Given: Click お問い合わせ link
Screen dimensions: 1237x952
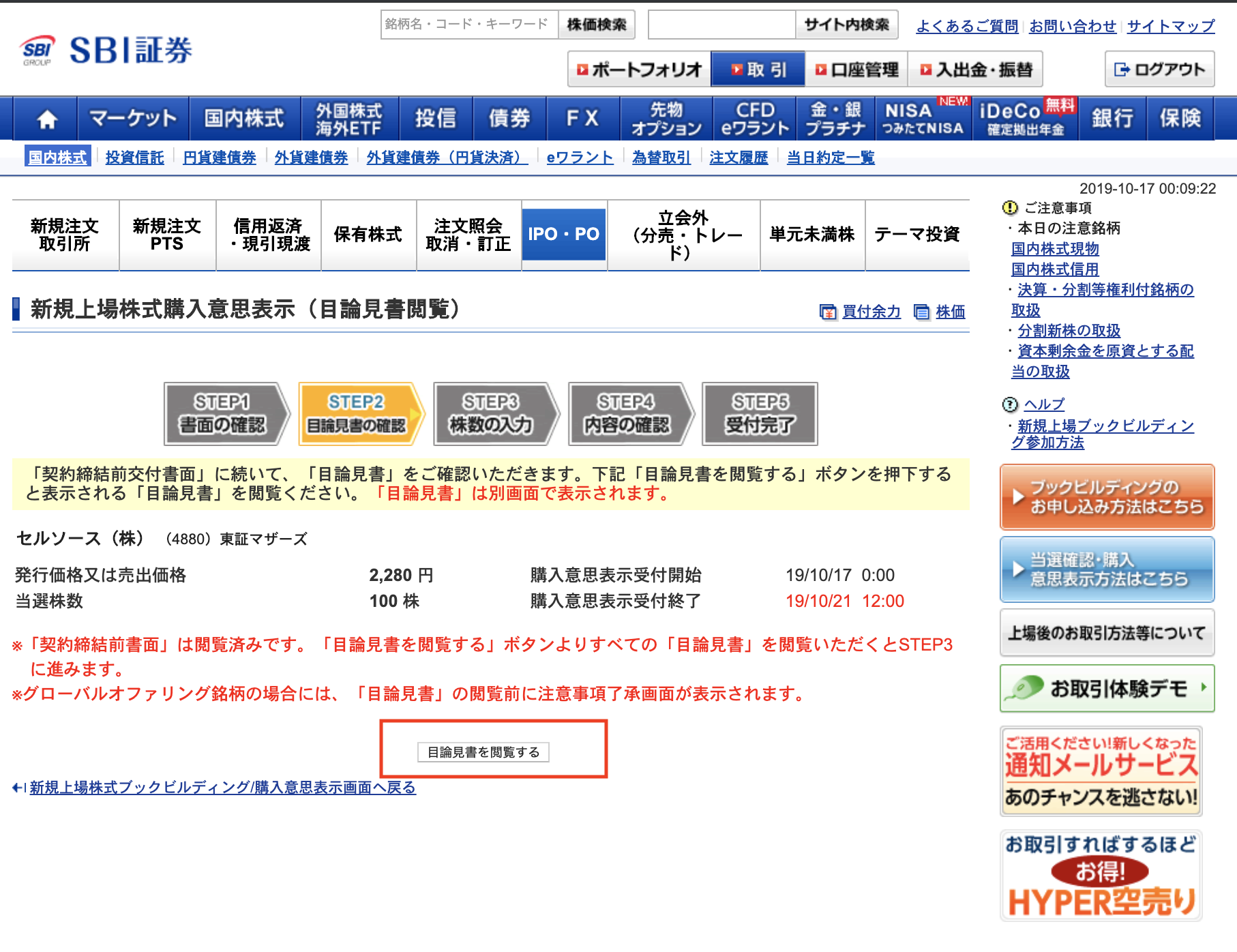Looking at the screenshot, I should (x=1073, y=26).
